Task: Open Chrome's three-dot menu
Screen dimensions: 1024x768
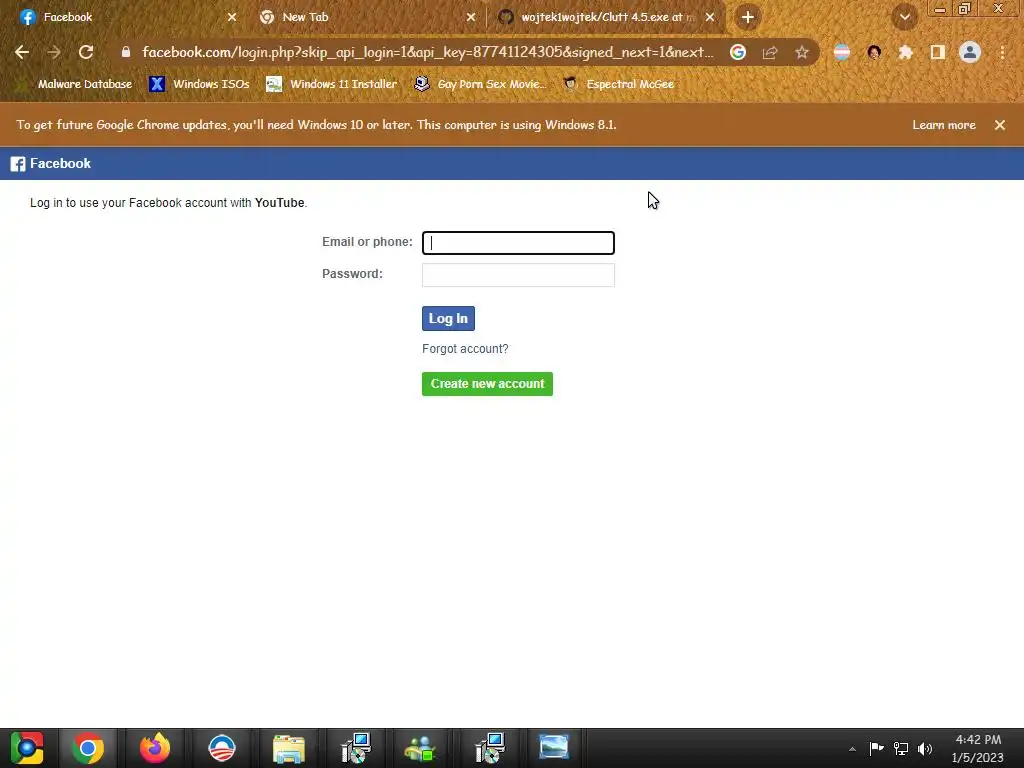Action: pyautogui.click(x=1002, y=52)
